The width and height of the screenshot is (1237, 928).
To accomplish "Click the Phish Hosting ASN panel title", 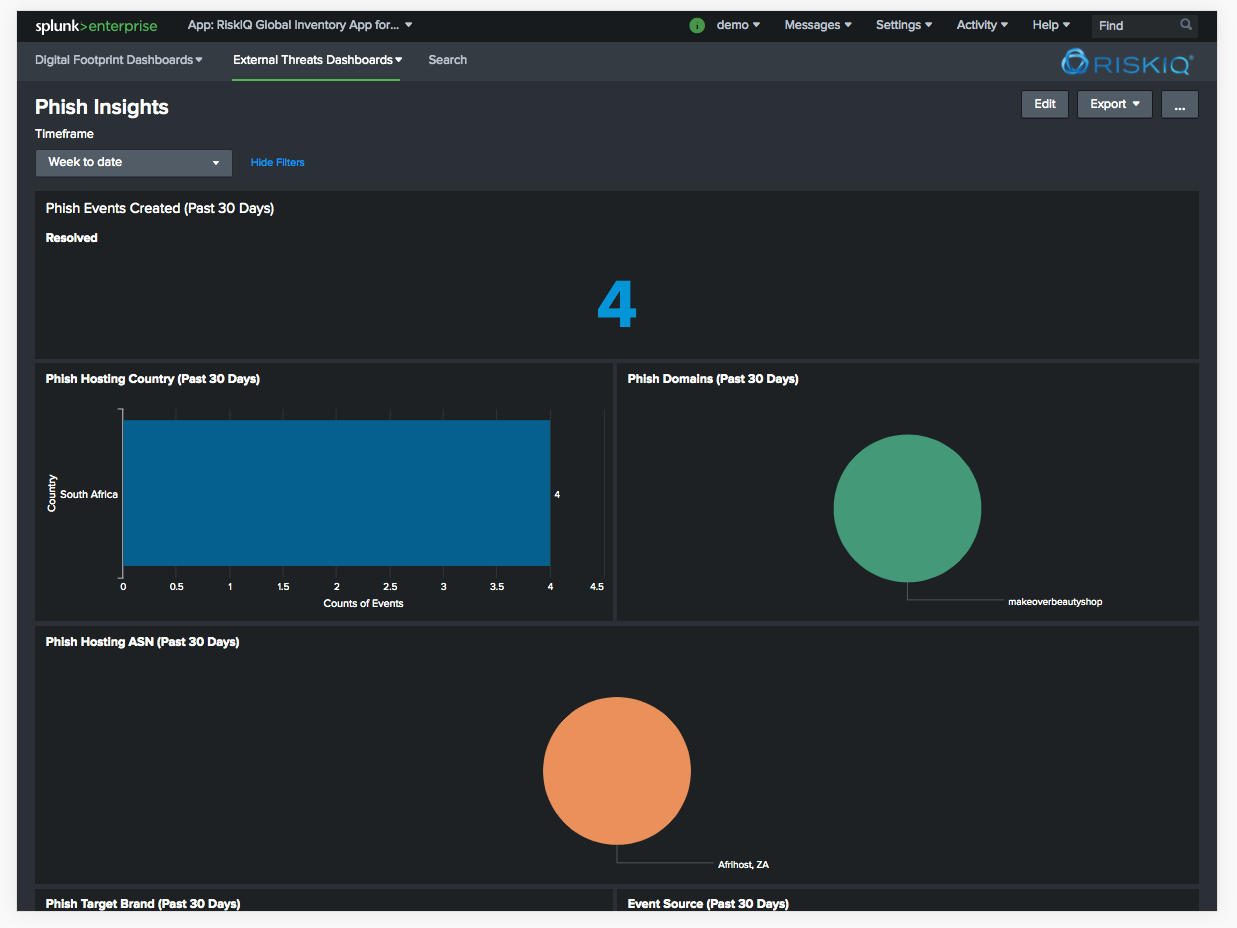I will point(143,642).
